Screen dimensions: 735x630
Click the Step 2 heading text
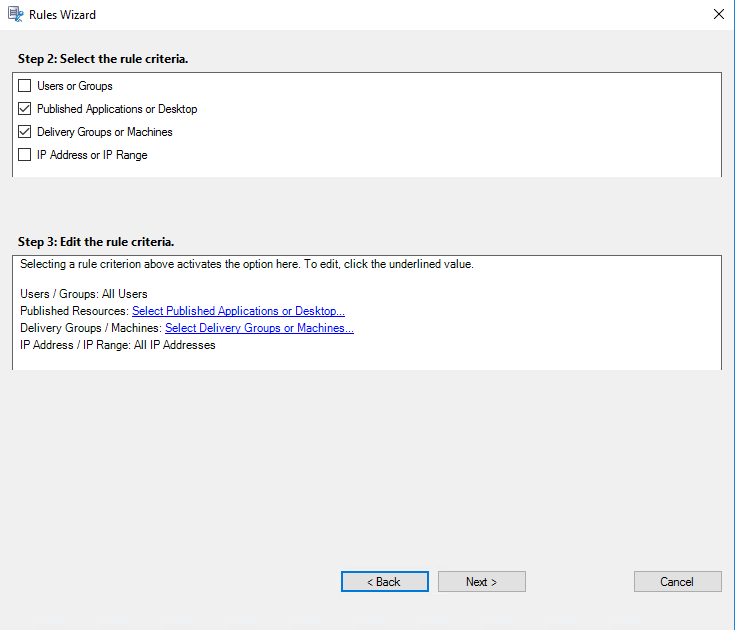pos(103,59)
